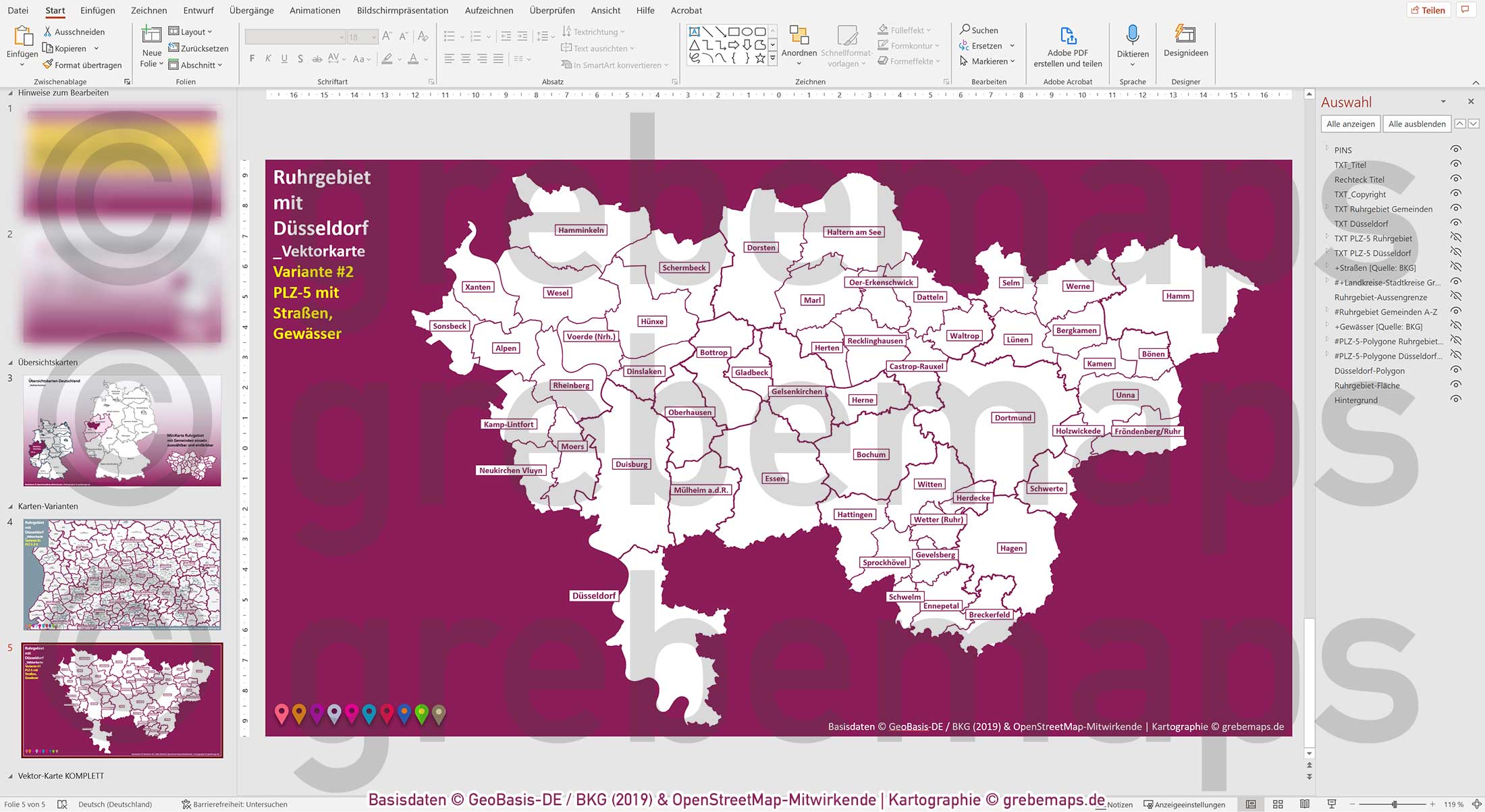Image resolution: width=1485 pixels, height=812 pixels.
Task: Select the slide 4 thumbnail
Action: point(122,574)
